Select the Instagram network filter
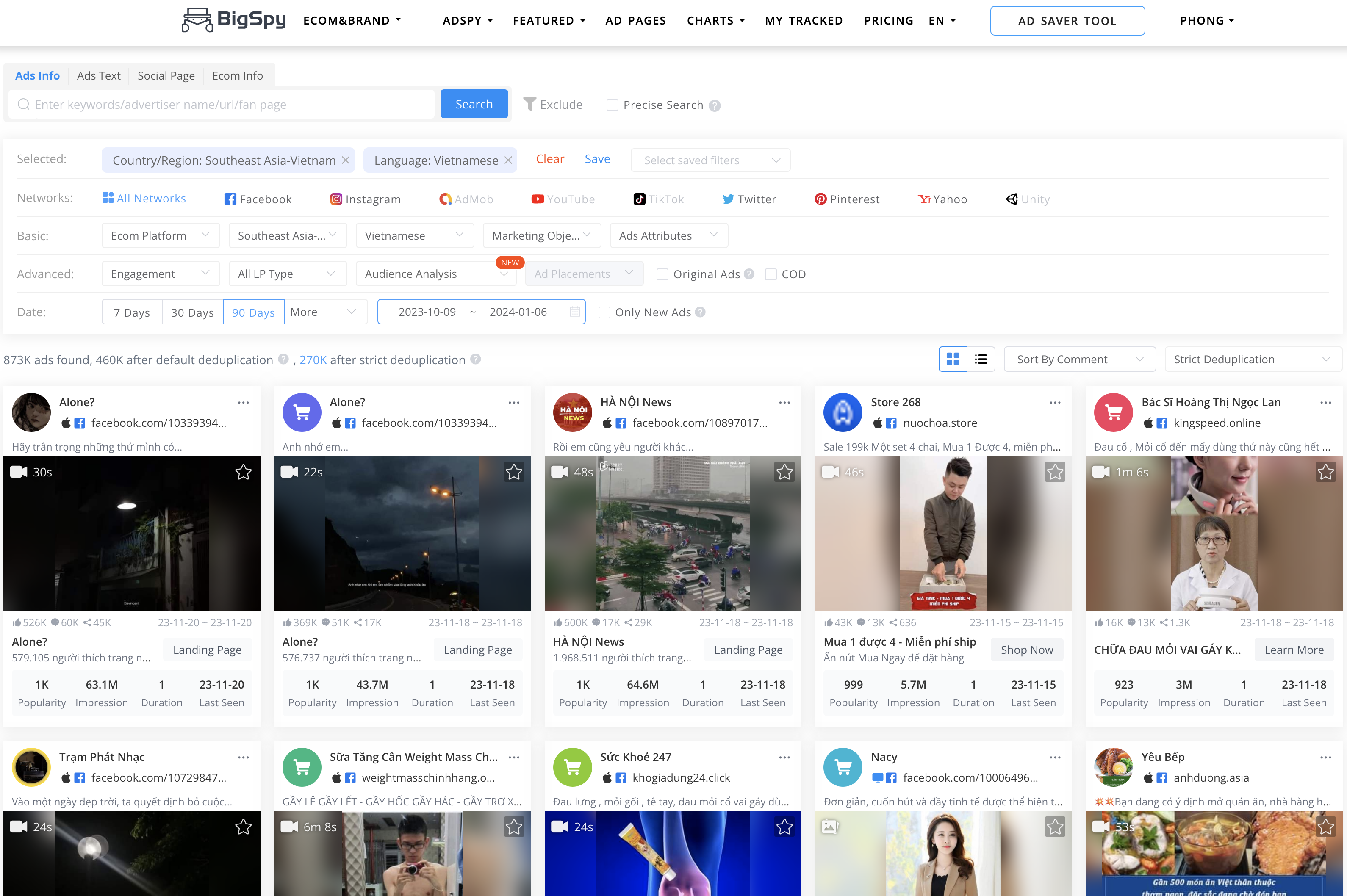Image resolution: width=1347 pixels, height=896 pixels. pos(366,199)
